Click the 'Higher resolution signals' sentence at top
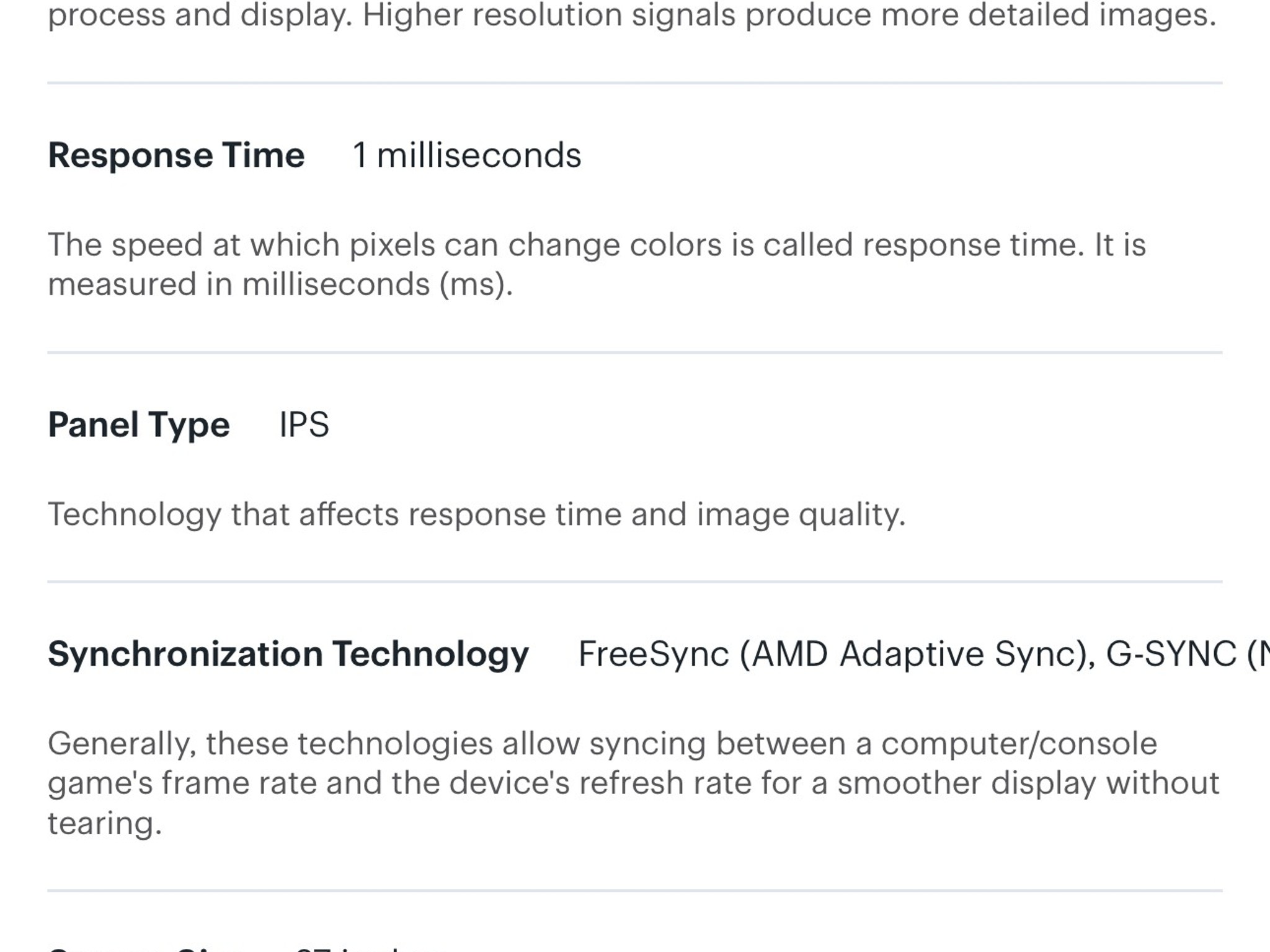The image size is (1270, 952). tap(789, 15)
